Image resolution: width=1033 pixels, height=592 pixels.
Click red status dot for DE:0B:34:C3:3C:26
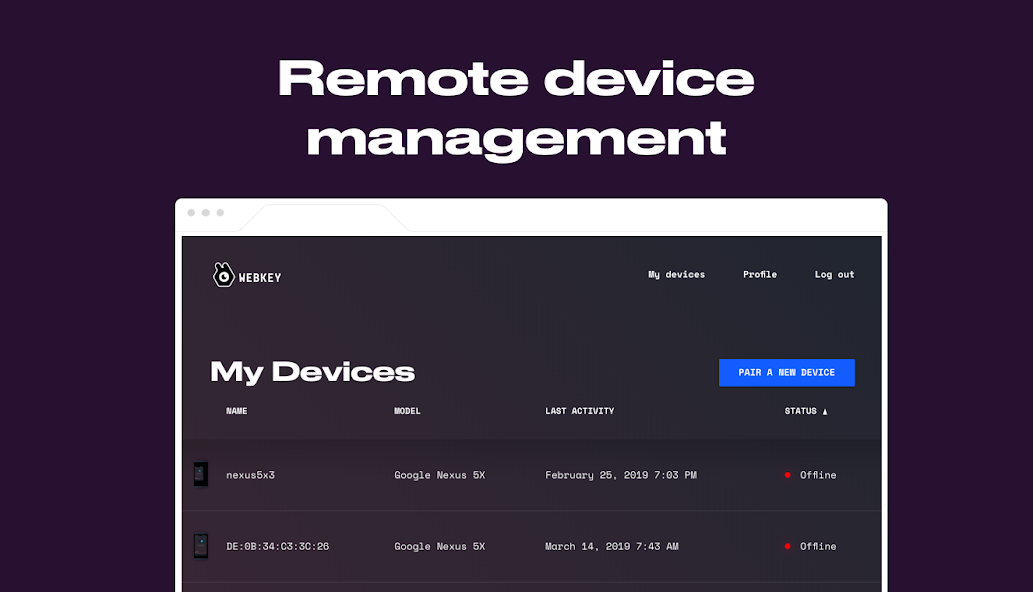tap(787, 546)
